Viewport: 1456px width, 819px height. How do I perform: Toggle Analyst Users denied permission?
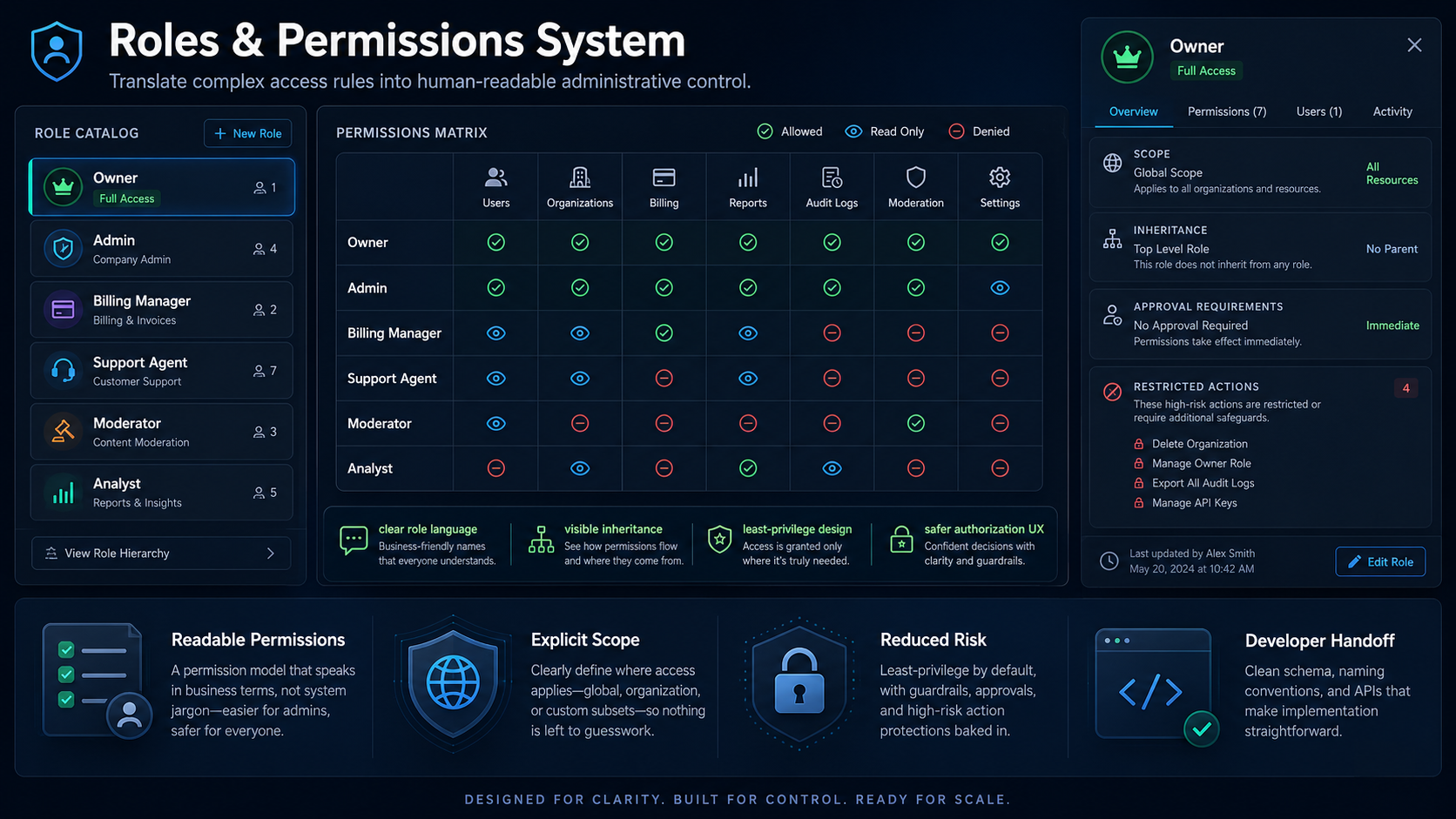coord(496,468)
